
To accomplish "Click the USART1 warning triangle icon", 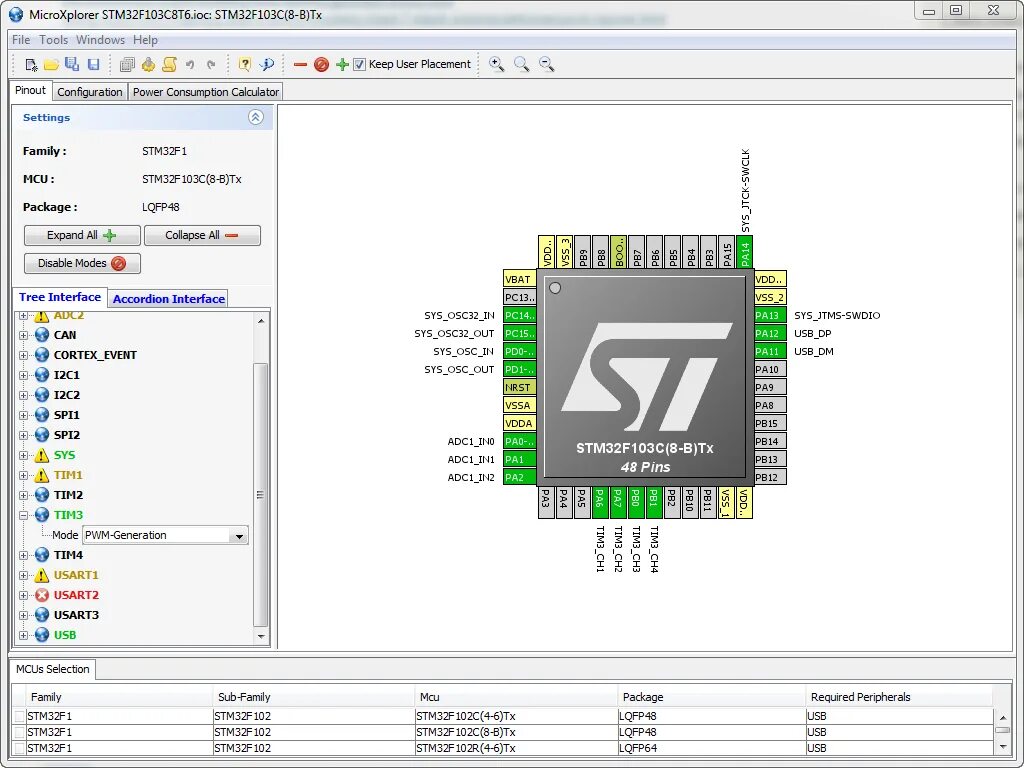I will click(42, 575).
